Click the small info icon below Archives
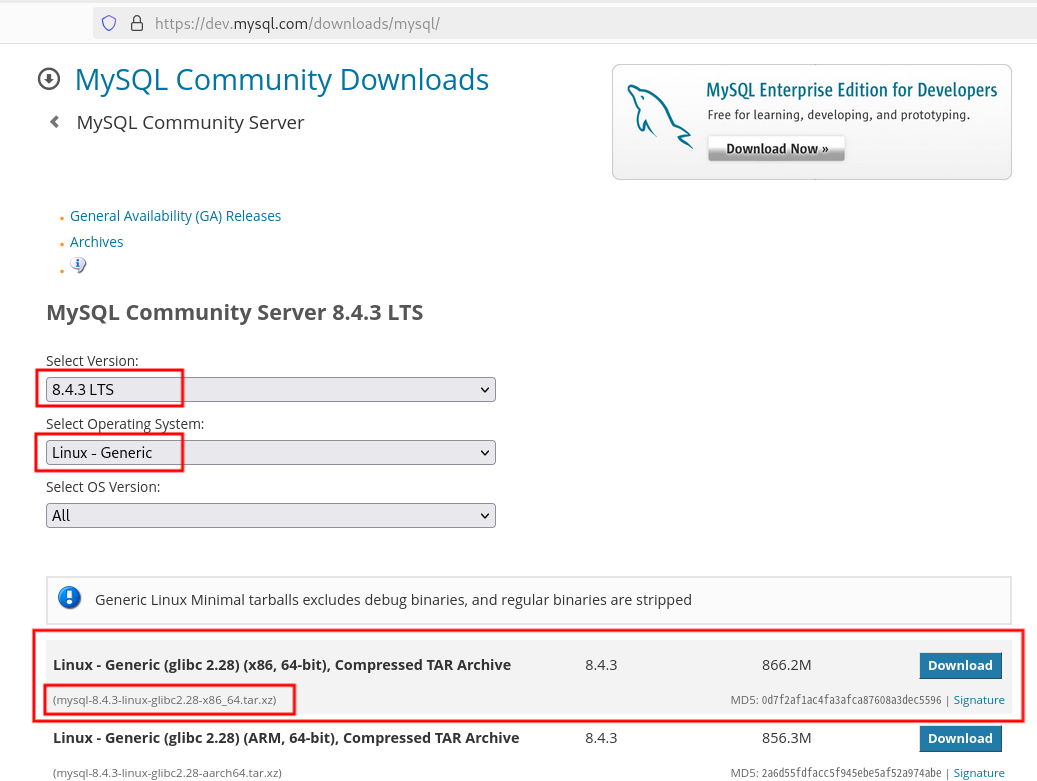The height and width of the screenshot is (781, 1037). coord(78,266)
